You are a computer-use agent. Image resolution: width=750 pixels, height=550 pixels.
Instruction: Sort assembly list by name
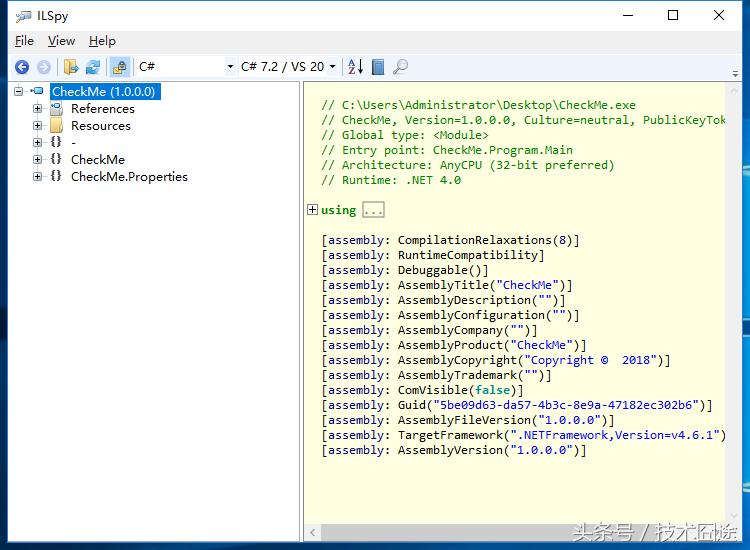(x=355, y=67)
